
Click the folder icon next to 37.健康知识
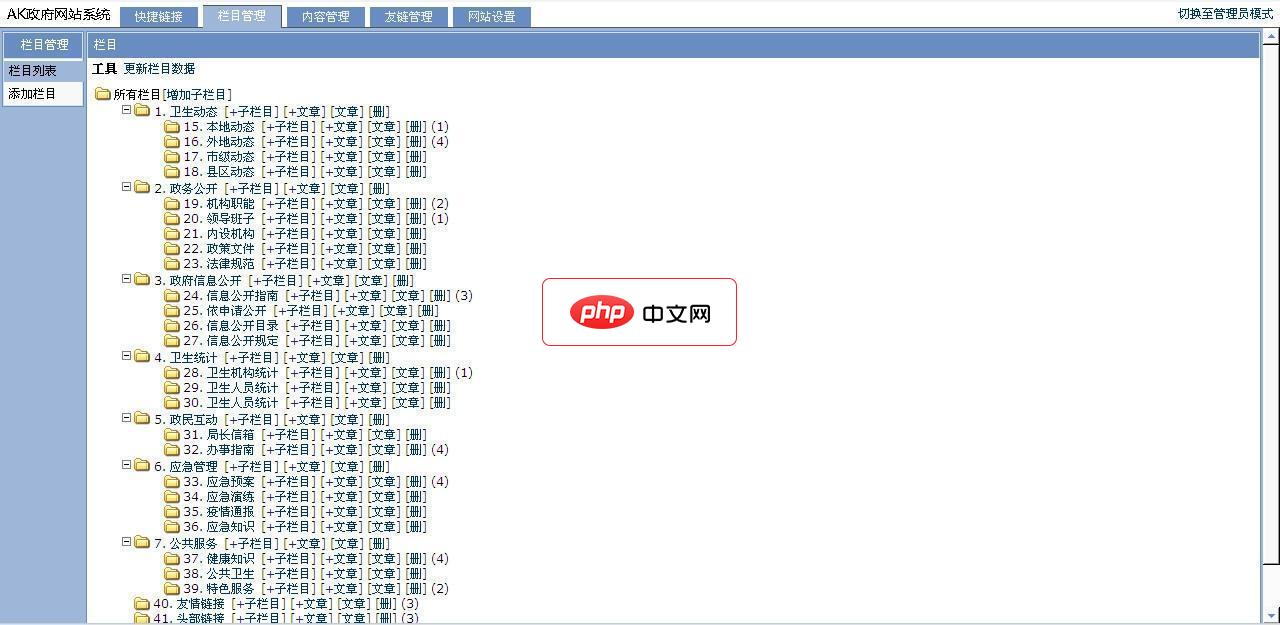(172, 558)
